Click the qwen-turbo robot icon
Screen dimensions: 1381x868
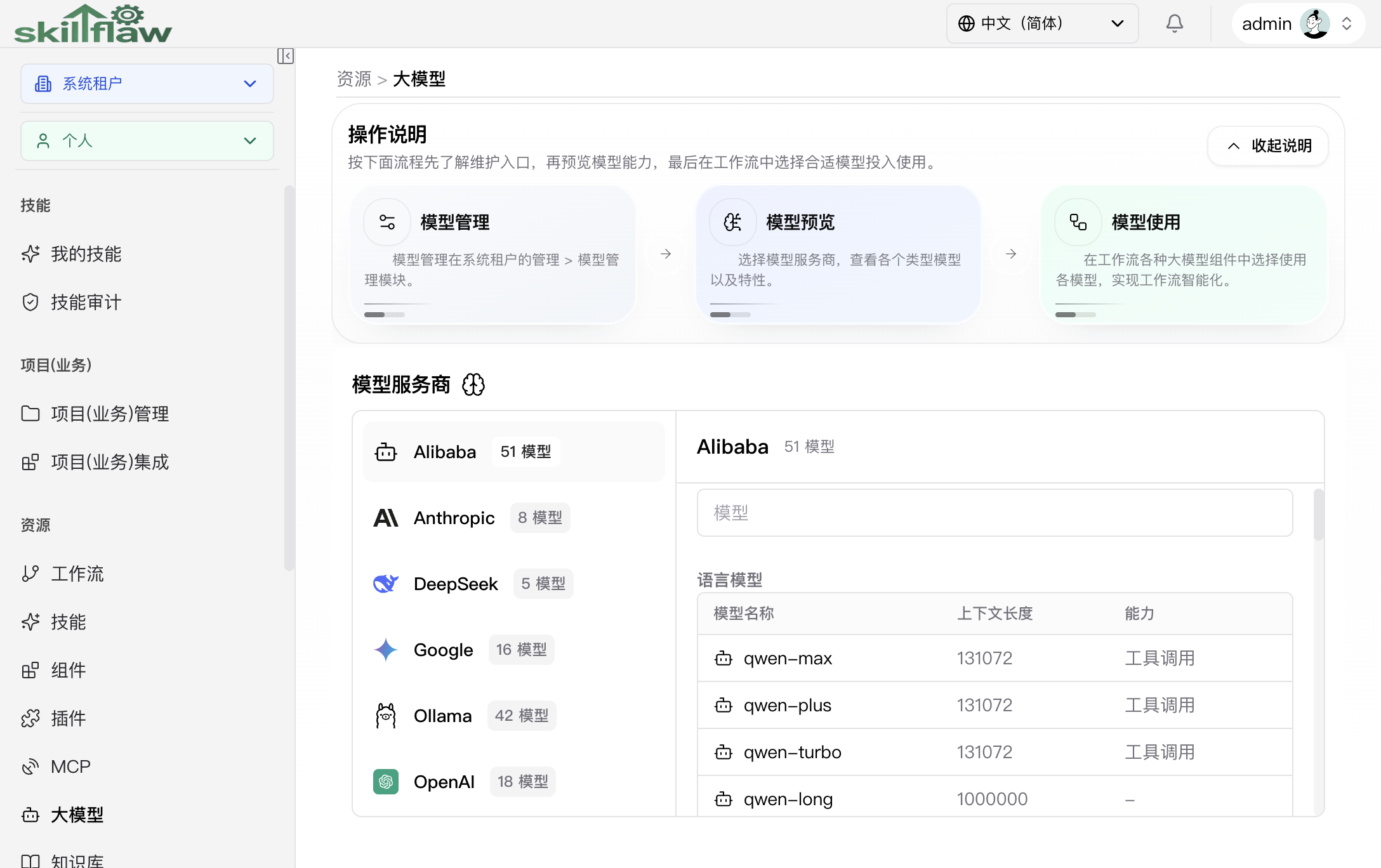pos(724,753)
